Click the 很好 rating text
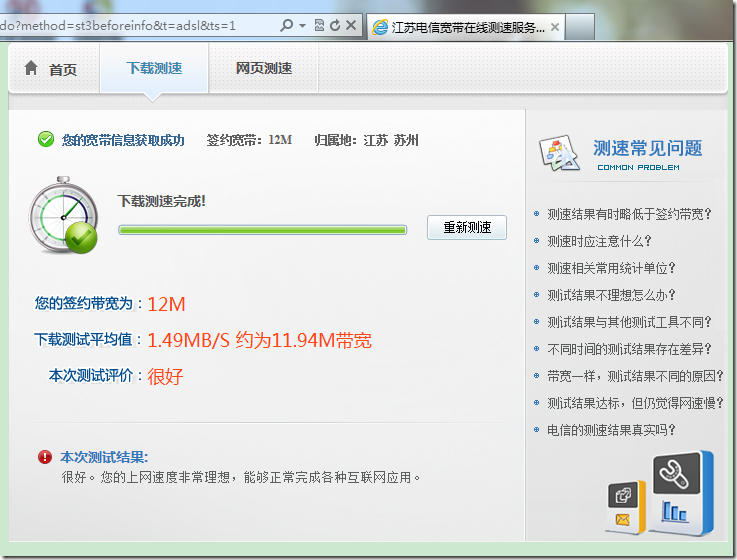Viewport: 737px width, 560px height. [165, 377]
